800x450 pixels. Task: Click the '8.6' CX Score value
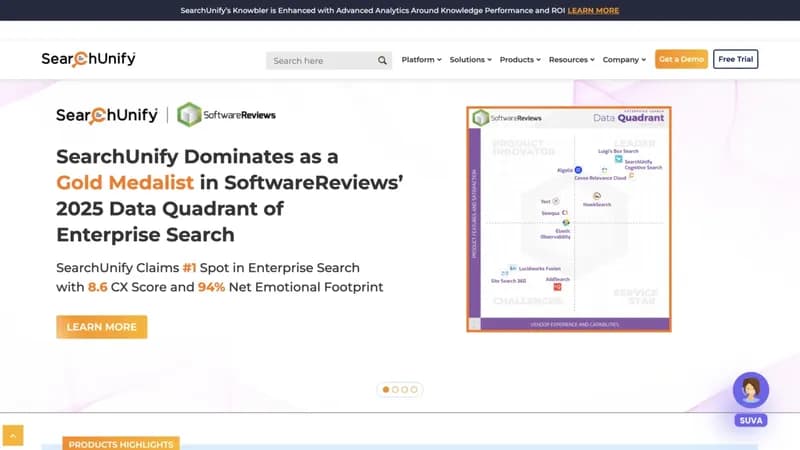[97, 287]
